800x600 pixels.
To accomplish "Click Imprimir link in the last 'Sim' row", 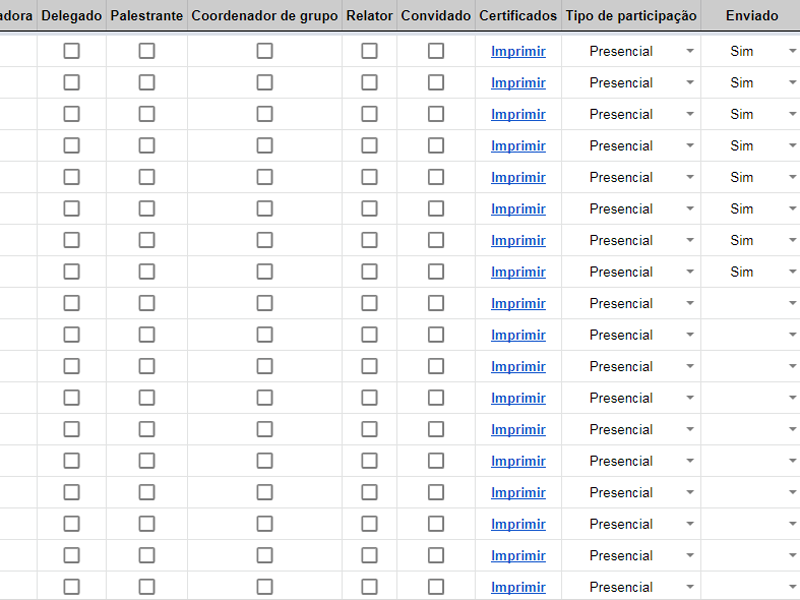I will point(518,272).
